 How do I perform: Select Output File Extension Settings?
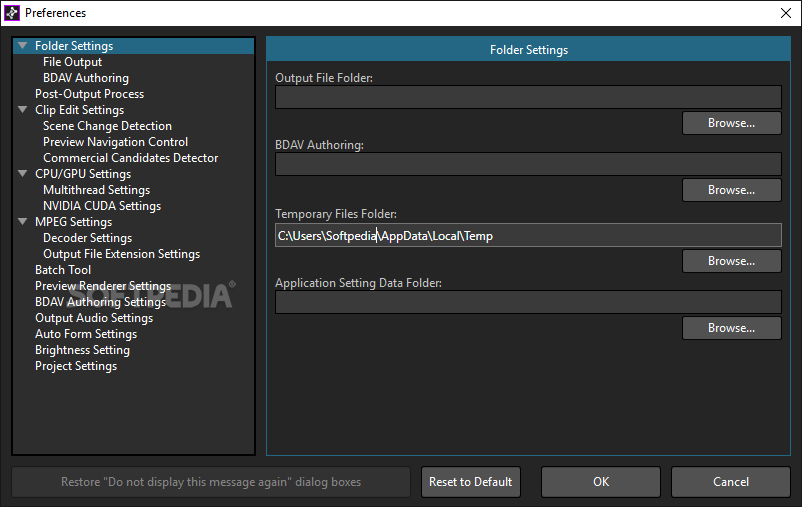(x=121, y=254)
